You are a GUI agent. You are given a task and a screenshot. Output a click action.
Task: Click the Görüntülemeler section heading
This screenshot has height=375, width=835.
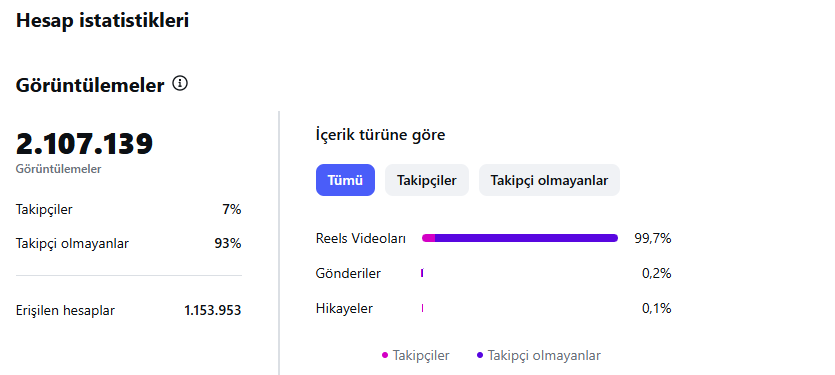click(x=90, y=85)
